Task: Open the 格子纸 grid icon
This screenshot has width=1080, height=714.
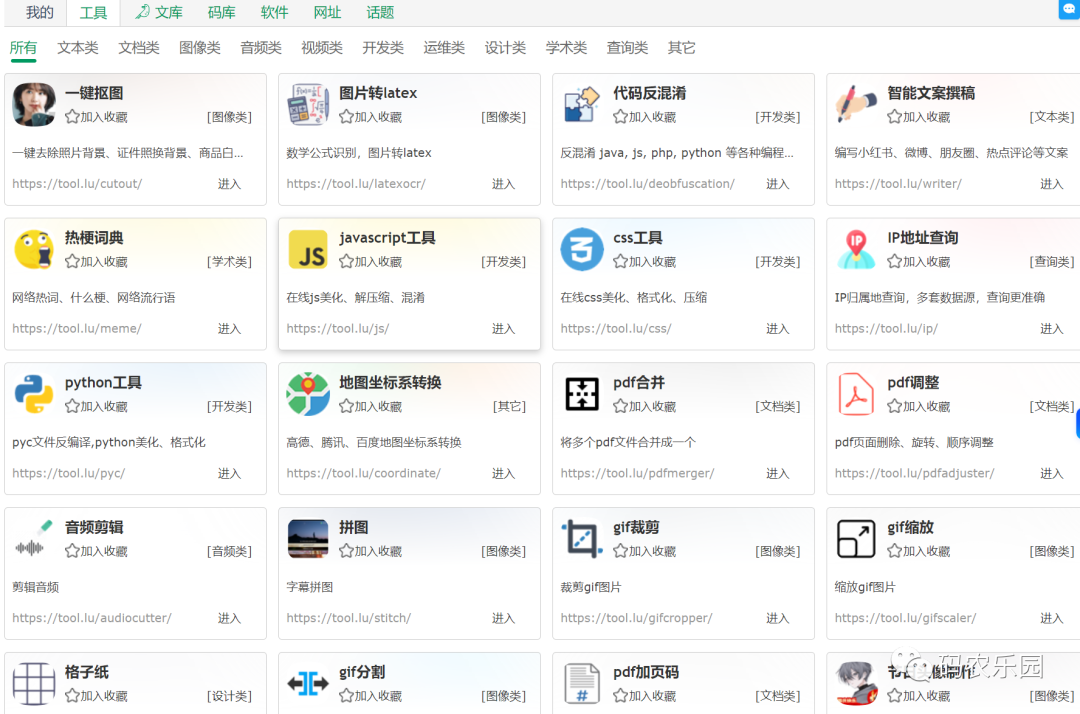Action: click(34, 684)
